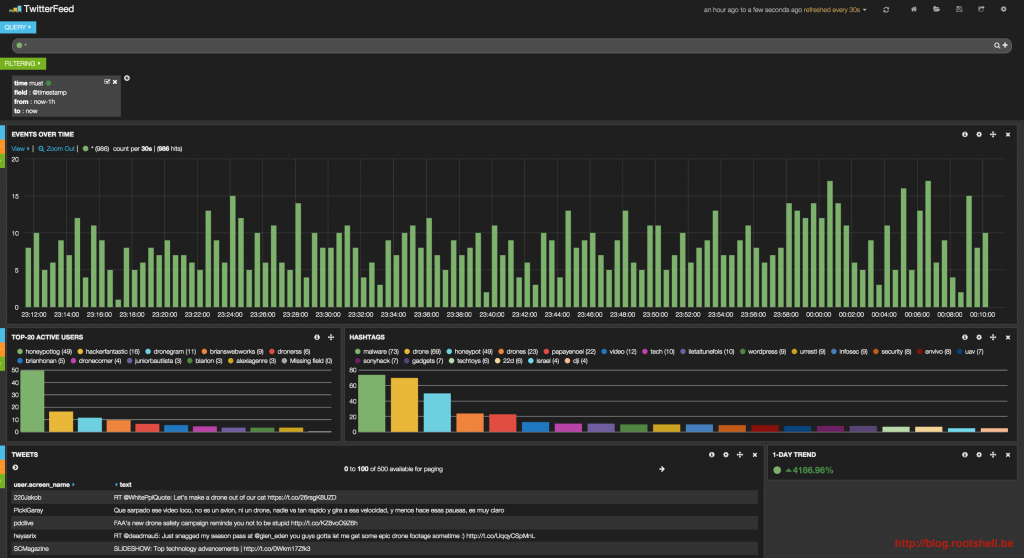1024x558 pixels.
Task: Remove the Tweets panel
Action: tap(754, 455)
